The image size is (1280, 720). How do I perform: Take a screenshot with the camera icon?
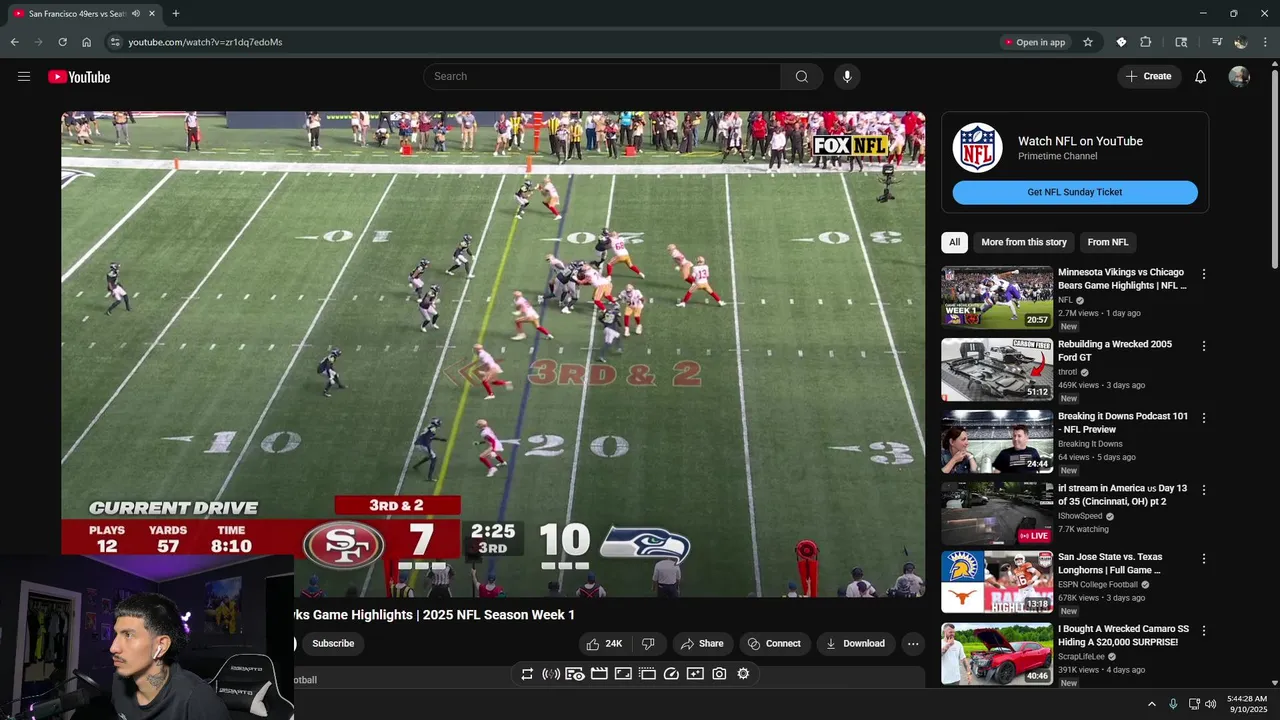click(719, 674)
